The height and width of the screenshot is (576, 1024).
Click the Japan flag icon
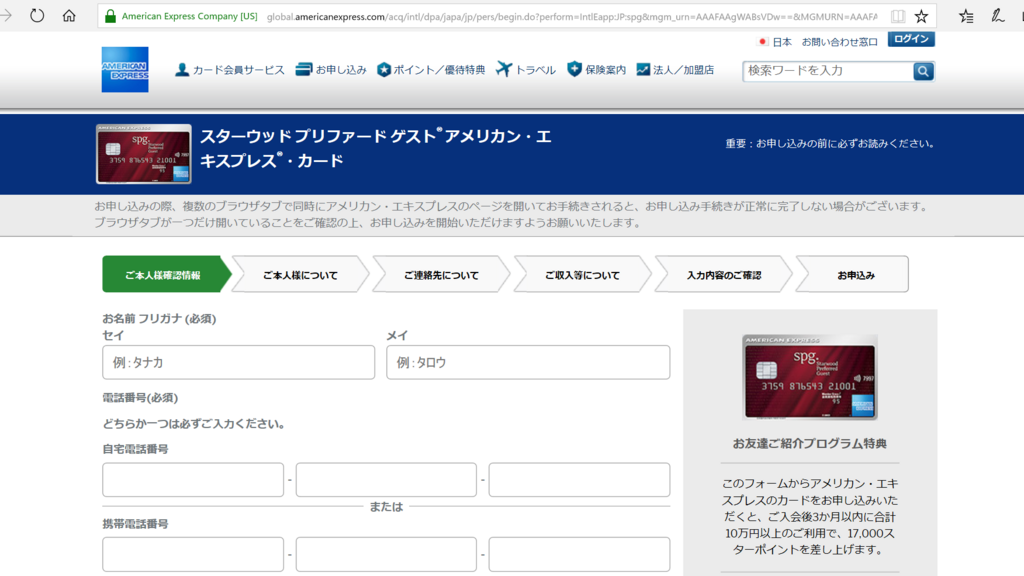(x=762, y=42)
